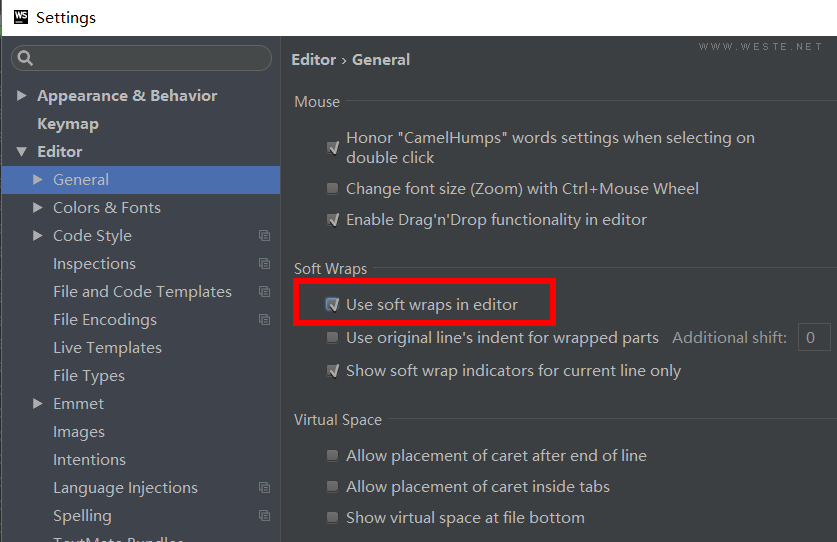This screenshot has width=837, height=542.
Task: Expand the Colors & Fonts node
Action: pos(38,208)
